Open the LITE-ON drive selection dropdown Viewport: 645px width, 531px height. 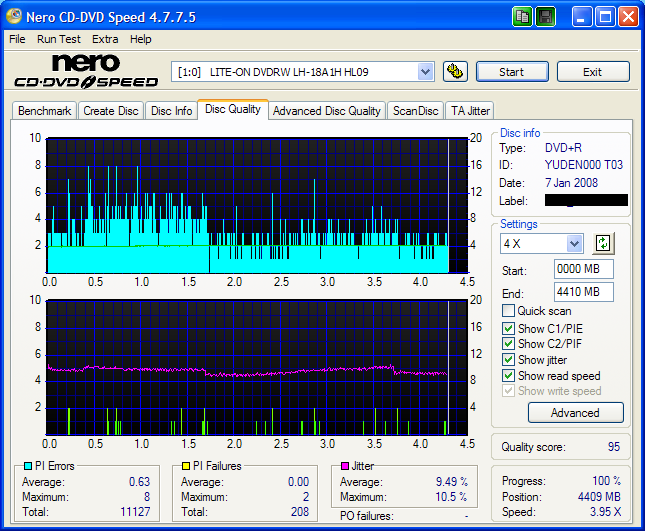[425, 72]
